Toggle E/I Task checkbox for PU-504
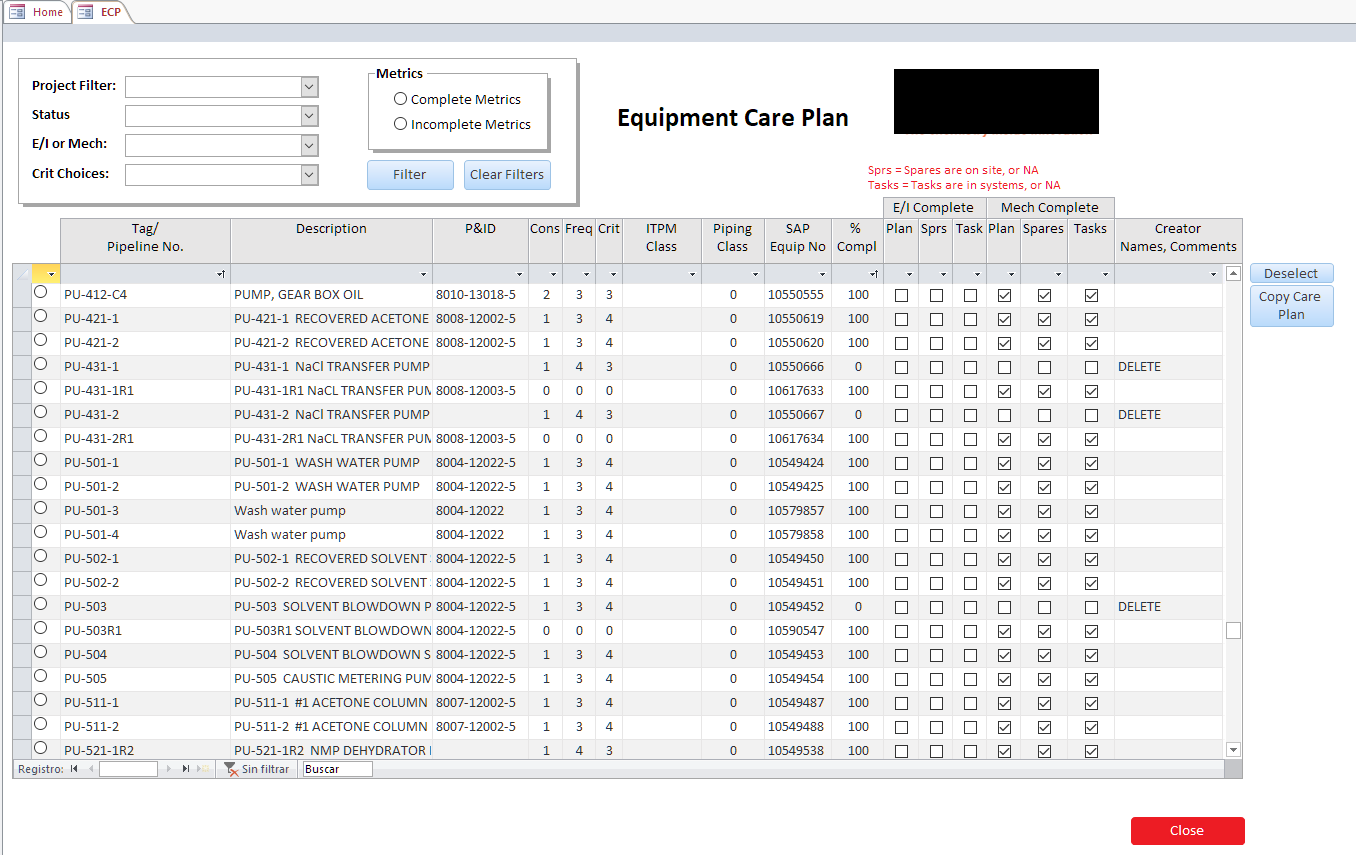Image resolution: width=1356 pixels, height=855 pixels. [970, 655]
